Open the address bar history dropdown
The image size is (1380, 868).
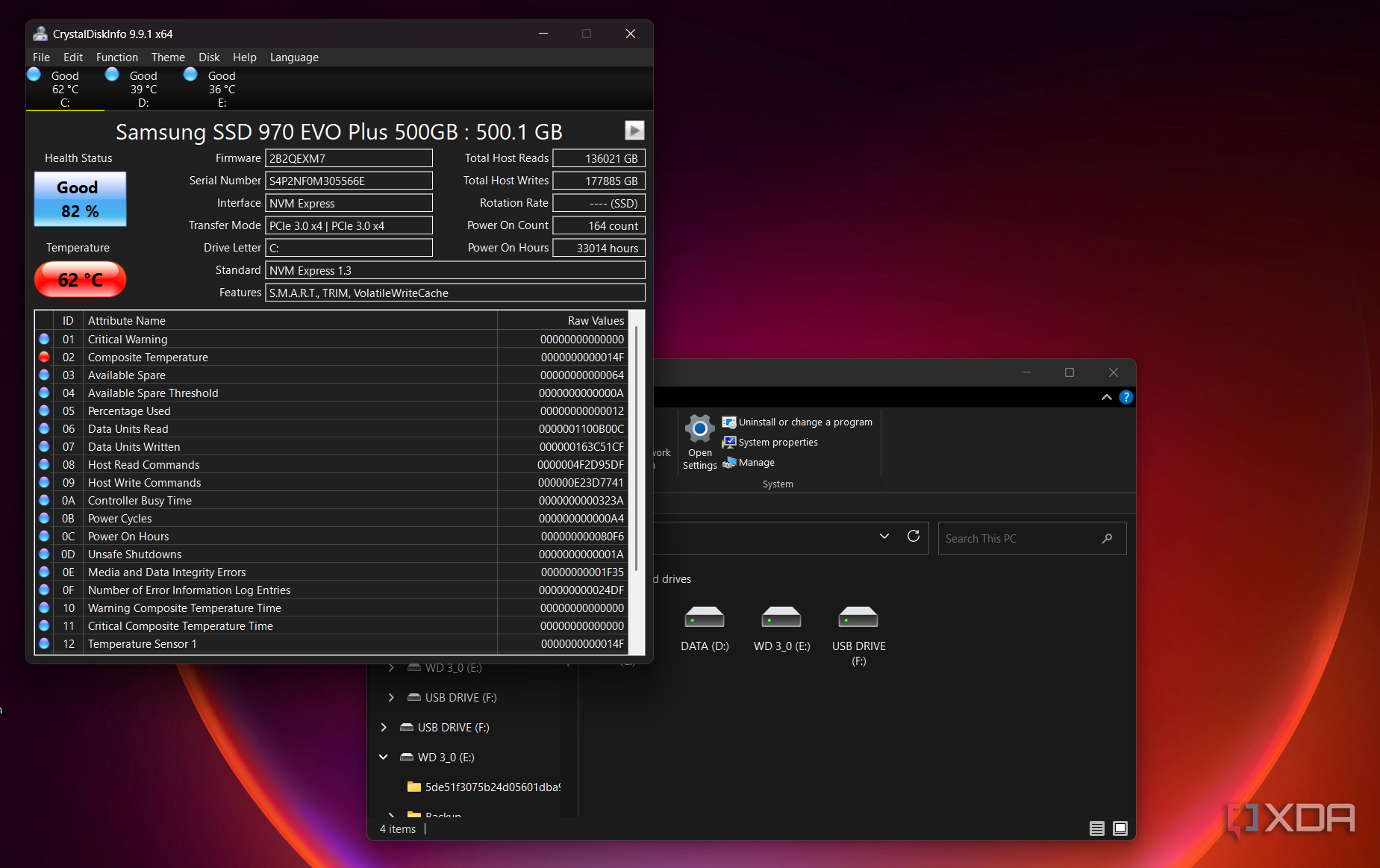click(884, 537)
